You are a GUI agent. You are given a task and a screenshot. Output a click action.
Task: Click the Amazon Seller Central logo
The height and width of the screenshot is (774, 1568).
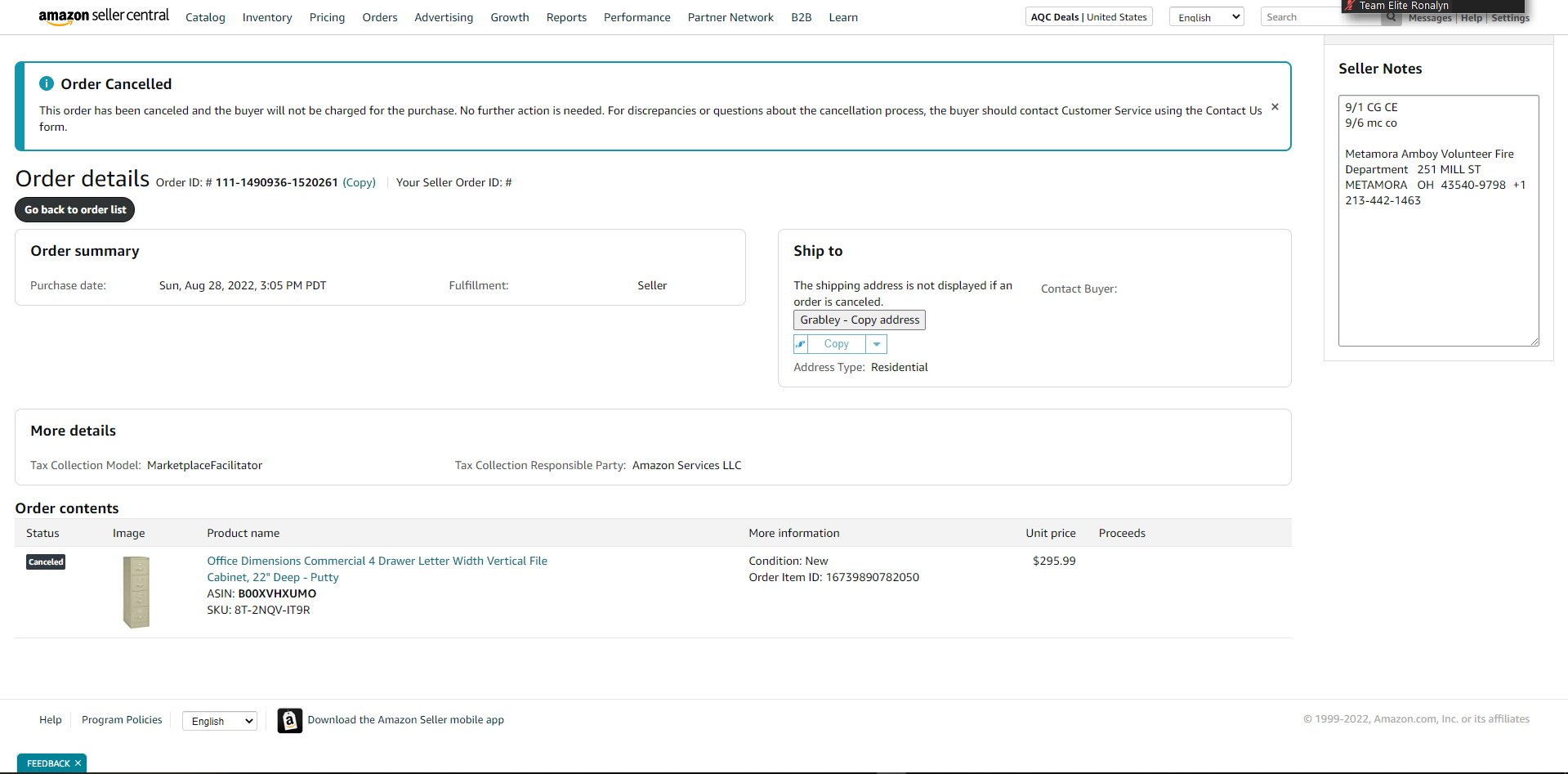(x=104, y=16)
